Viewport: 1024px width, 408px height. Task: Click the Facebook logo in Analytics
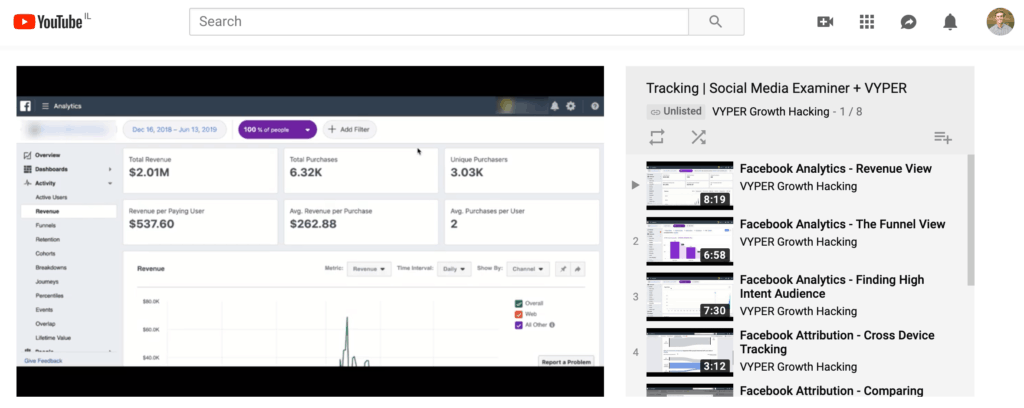click(26, 106)
